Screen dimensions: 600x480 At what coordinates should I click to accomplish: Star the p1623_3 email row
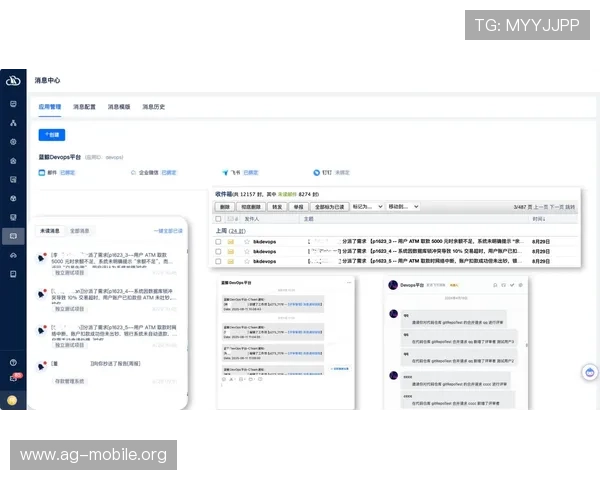pyautogui.click(x=247, y=242)
